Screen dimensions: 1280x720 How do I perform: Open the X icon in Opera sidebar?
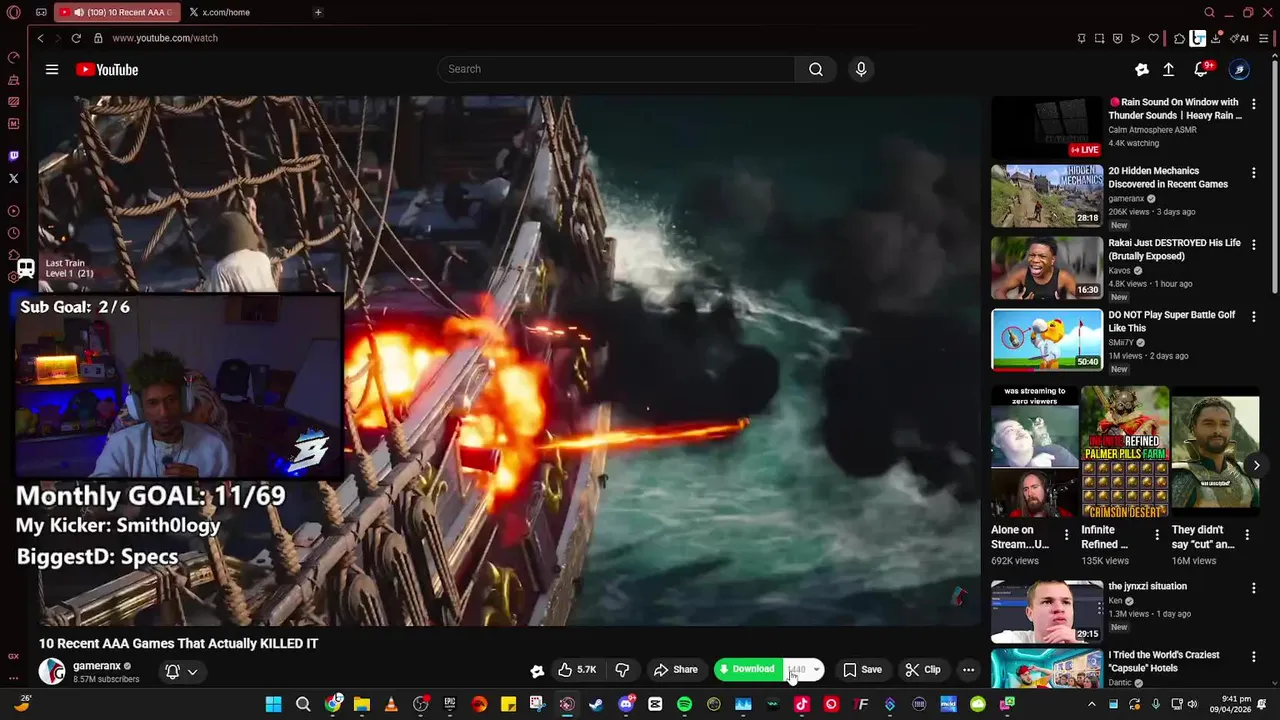pos(13,178)
